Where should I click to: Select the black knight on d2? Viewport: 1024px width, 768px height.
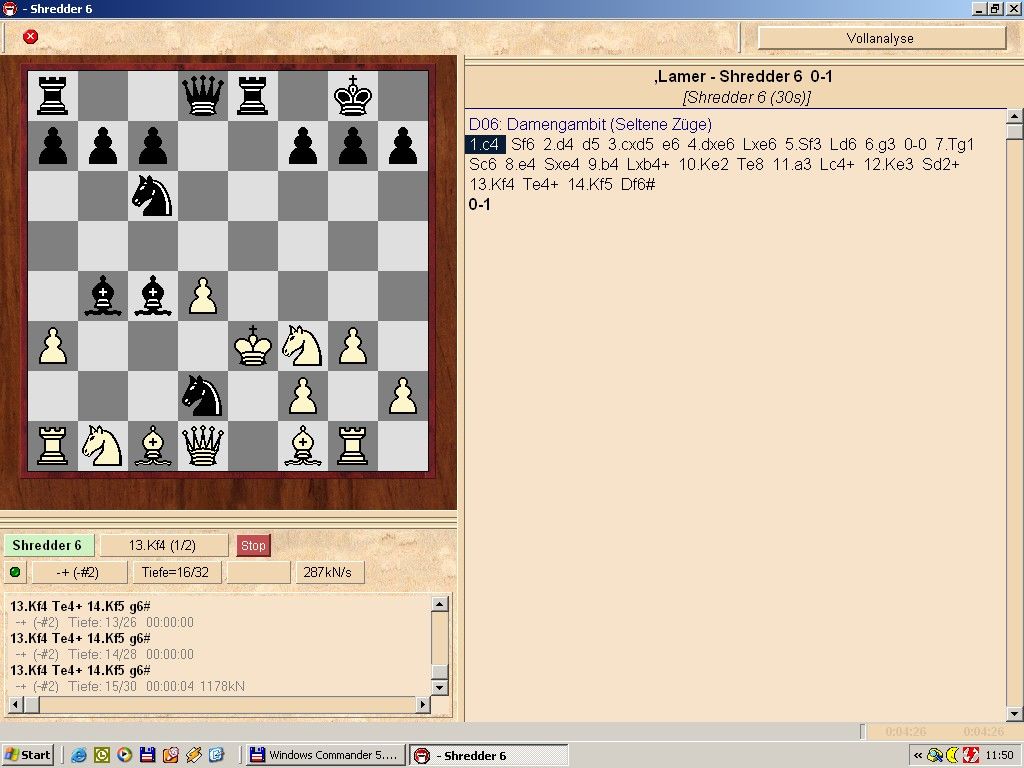click(x=203, y=396)
